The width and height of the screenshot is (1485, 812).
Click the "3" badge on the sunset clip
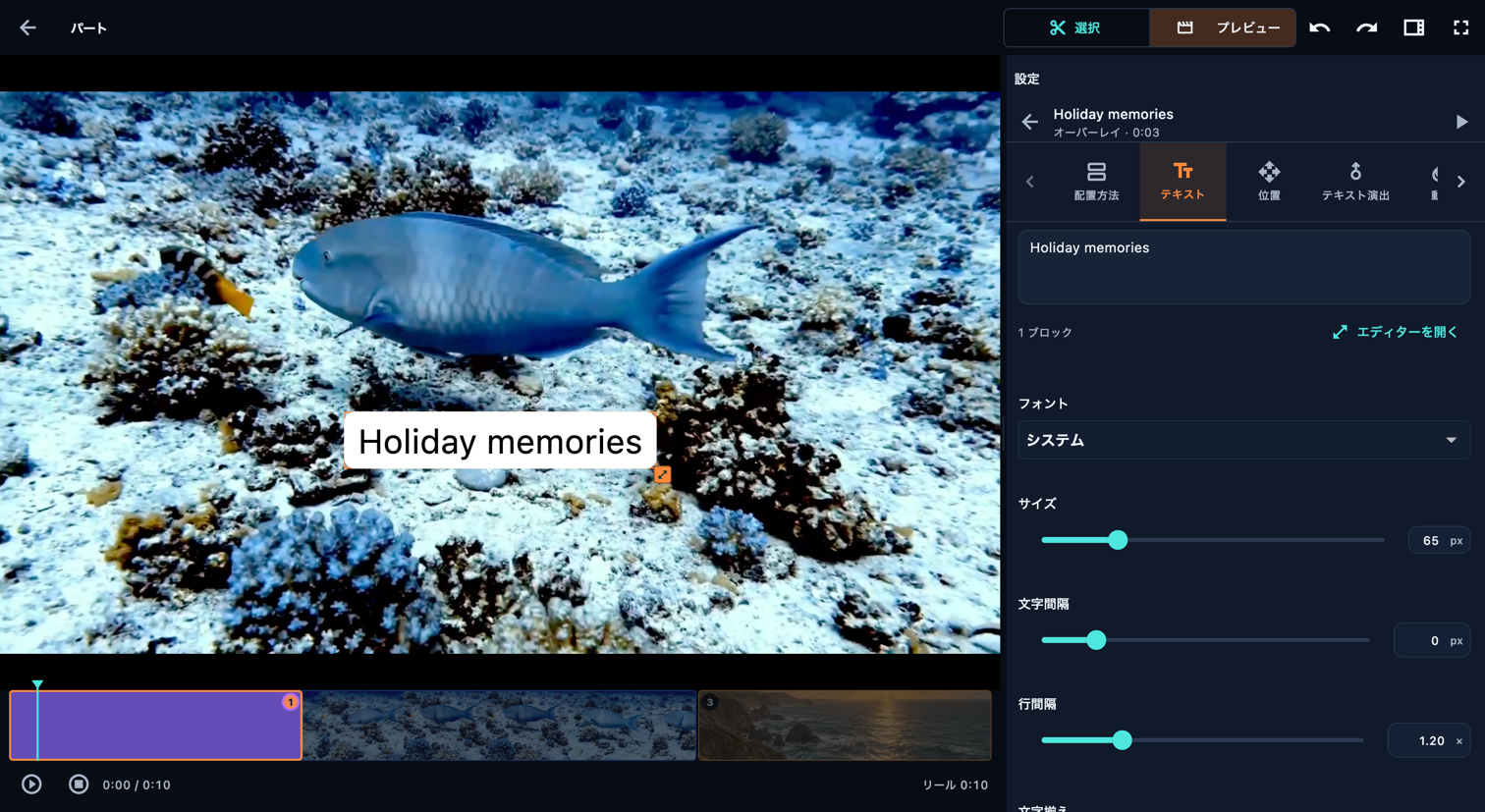[710, 702]
